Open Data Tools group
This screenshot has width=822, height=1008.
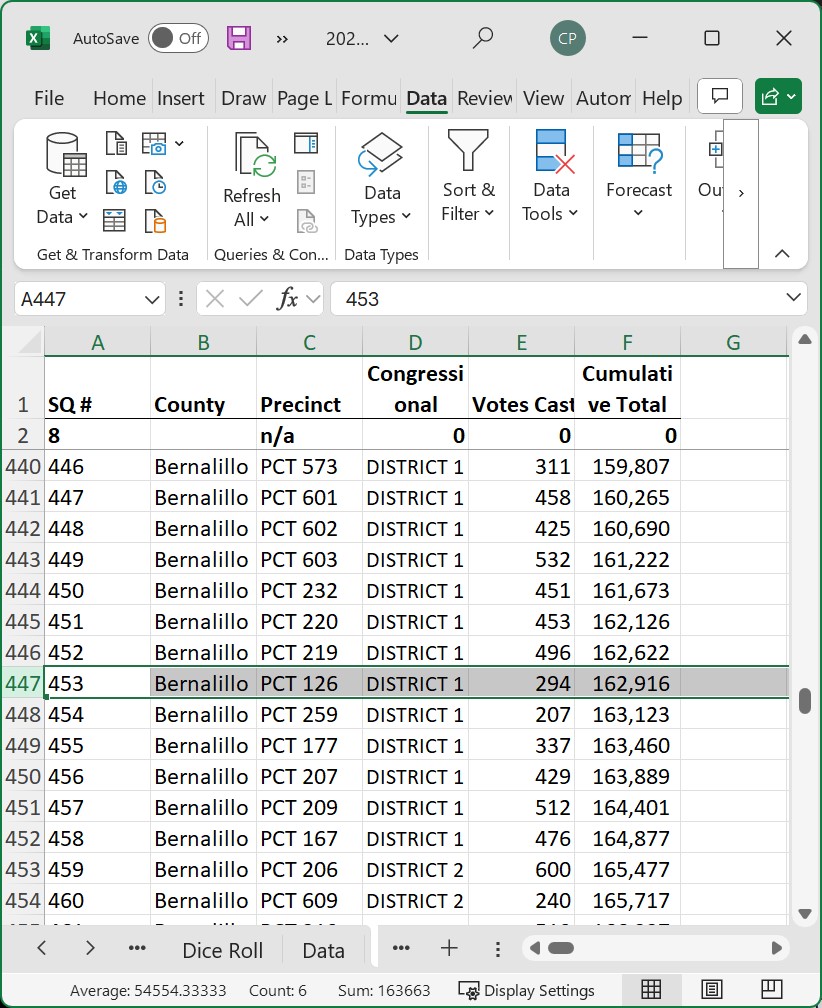pyautogui.click(x=551, y=176)
